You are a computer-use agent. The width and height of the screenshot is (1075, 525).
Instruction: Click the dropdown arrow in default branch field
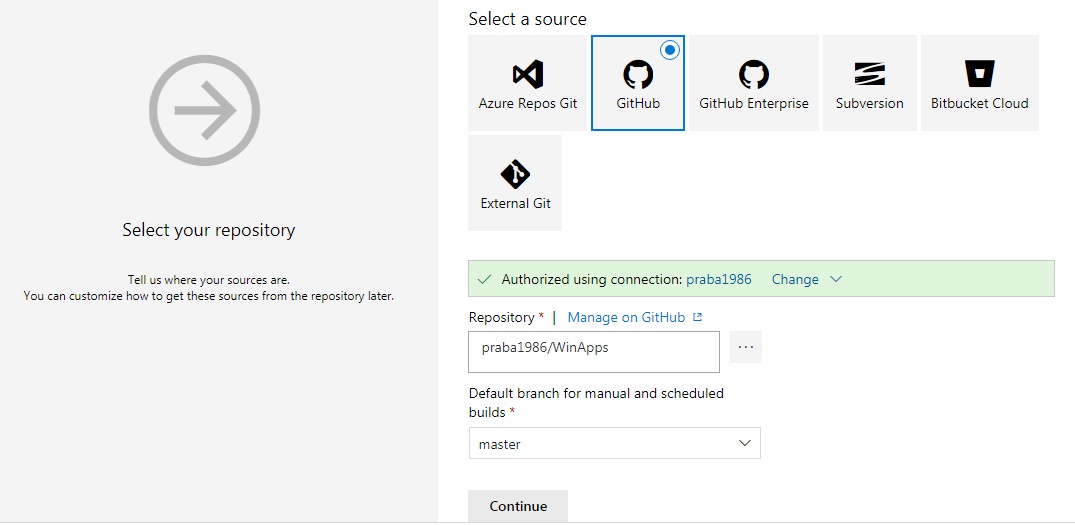745,443
